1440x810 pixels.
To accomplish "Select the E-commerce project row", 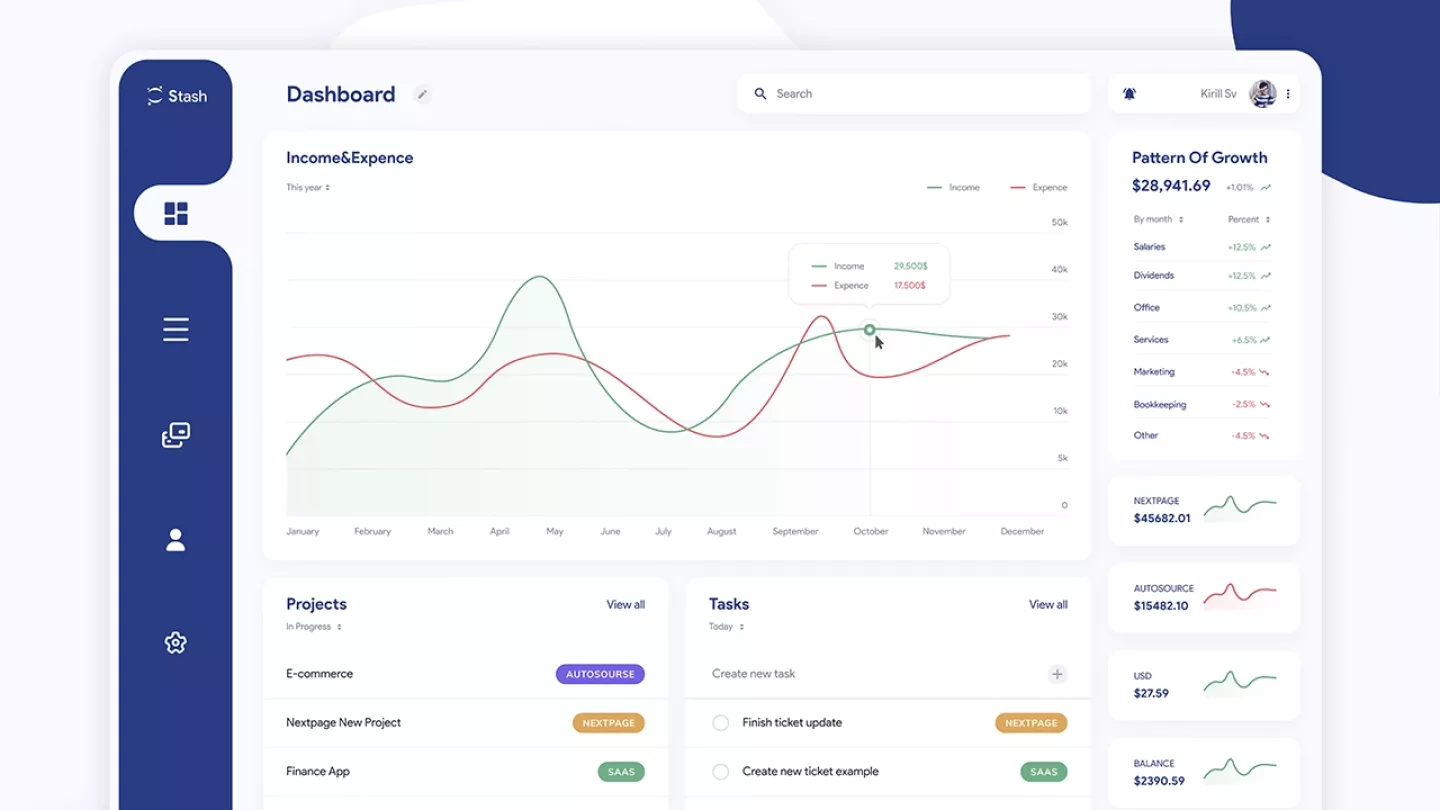I will 465,674.
